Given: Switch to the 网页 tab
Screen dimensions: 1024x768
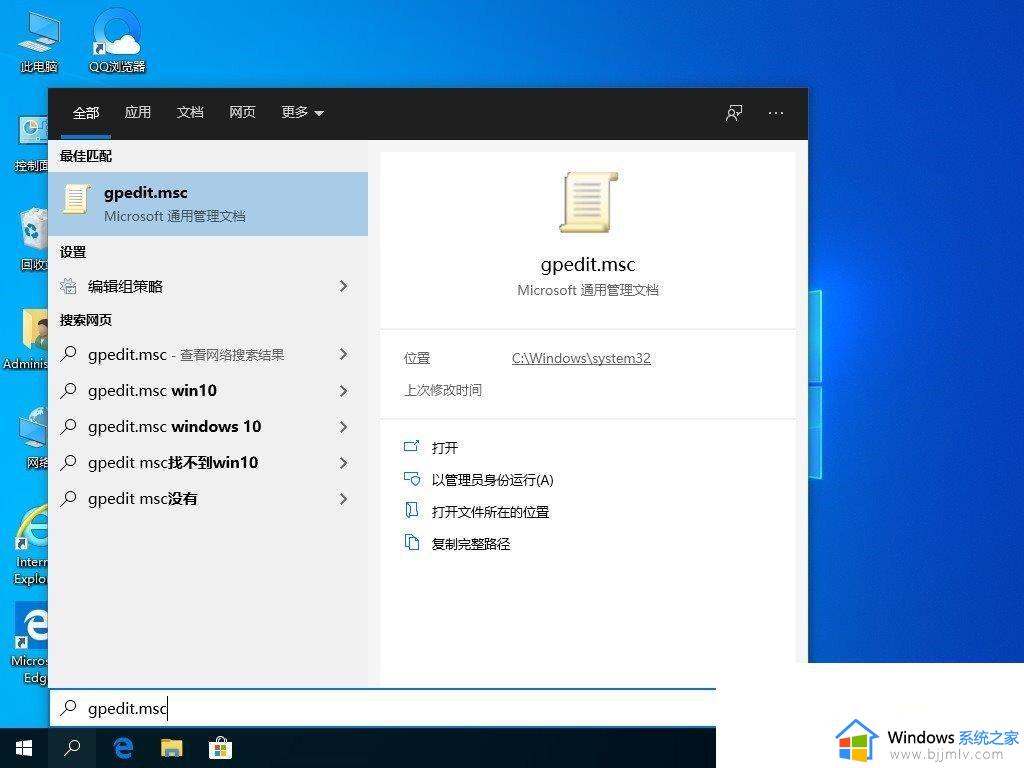Looking at the screenshot, I should [242, 112].
